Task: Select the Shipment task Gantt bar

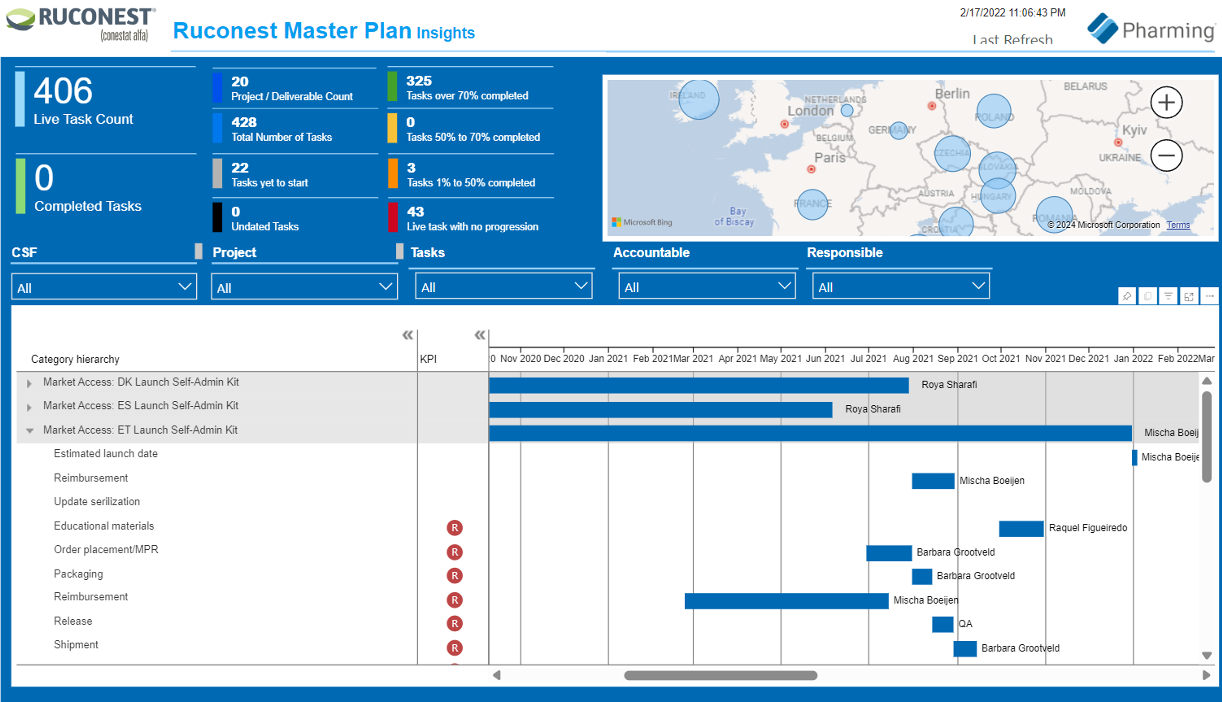Action: click(x=965, y=649)
